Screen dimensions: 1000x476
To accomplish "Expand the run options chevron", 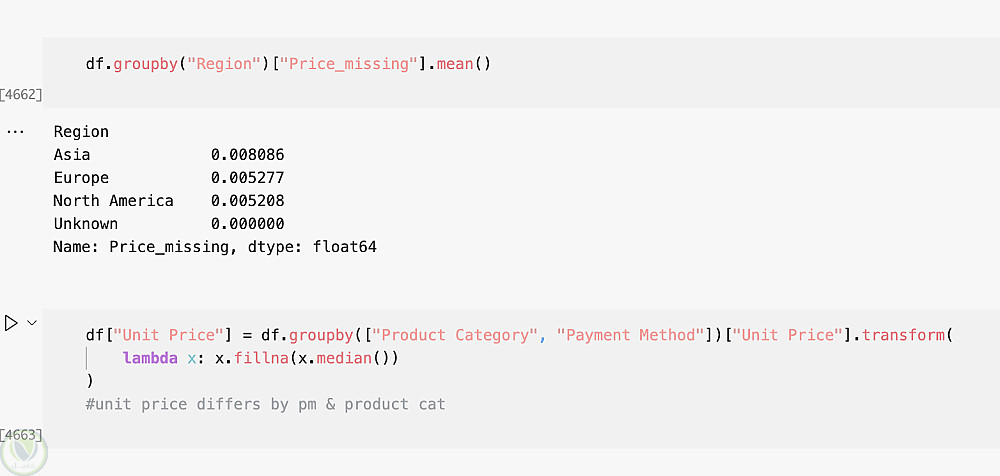I will (32, 323).
